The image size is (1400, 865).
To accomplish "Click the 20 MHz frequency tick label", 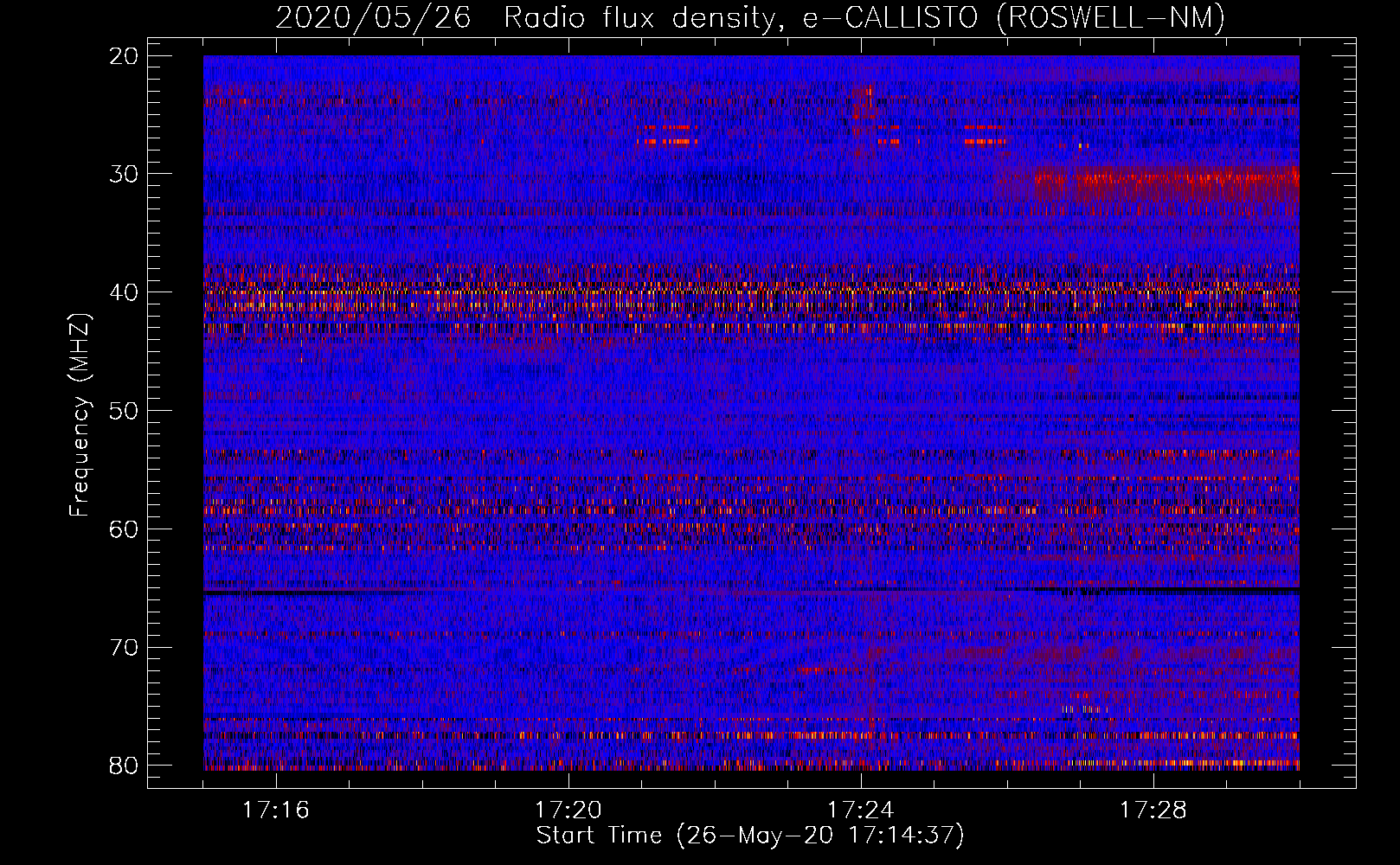I will 125,55.
